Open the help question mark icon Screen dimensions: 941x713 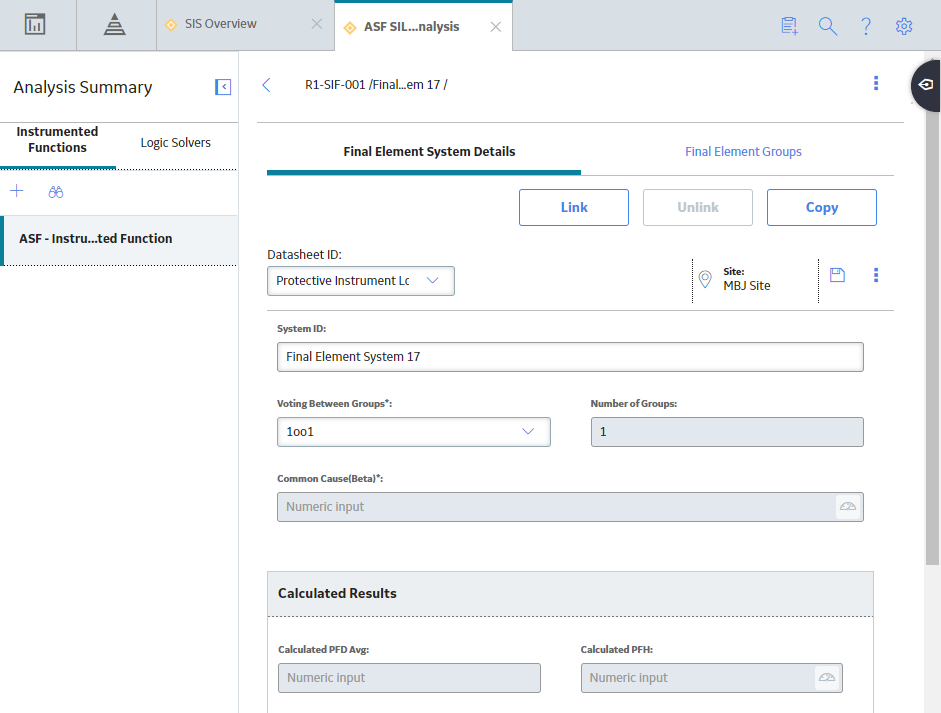click(x=866, y=26)
